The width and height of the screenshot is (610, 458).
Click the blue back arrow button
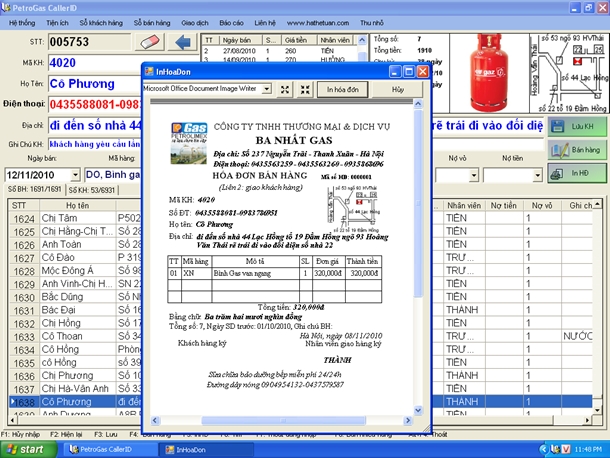click(x=182, y=42)
